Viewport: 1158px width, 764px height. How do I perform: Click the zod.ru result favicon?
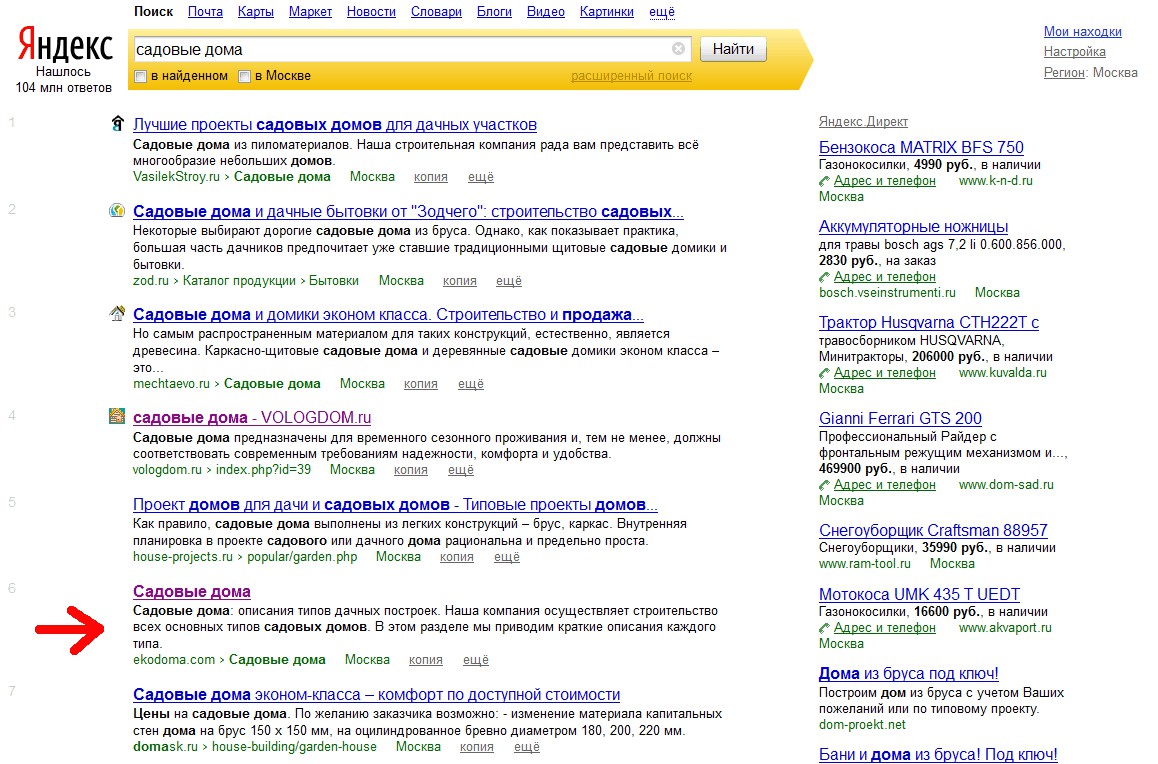(117, 210)
